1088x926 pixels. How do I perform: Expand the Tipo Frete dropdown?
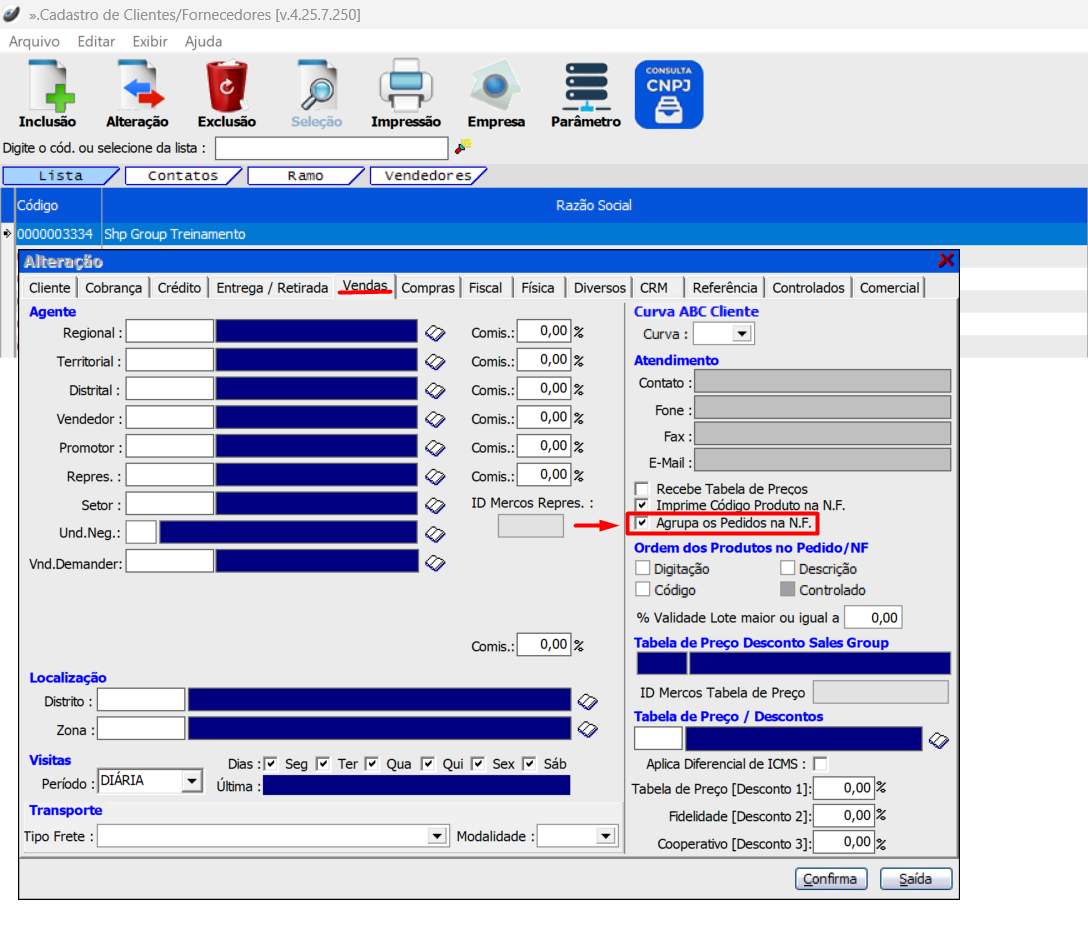pyautogui.click(x=437, y=836)
